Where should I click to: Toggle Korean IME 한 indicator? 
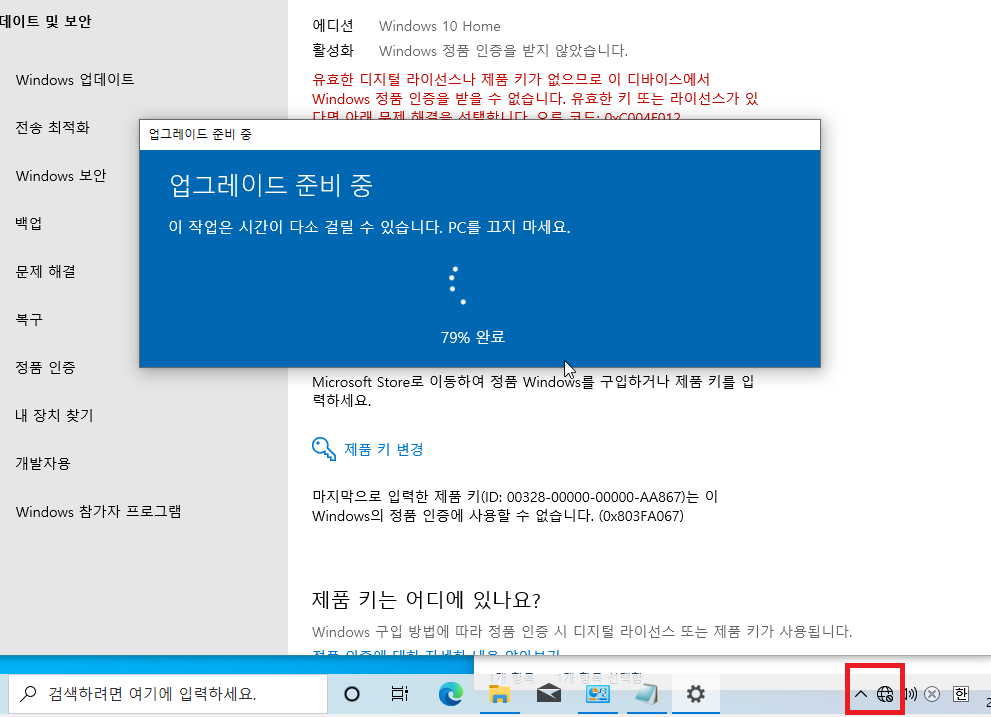pos(961,694)
